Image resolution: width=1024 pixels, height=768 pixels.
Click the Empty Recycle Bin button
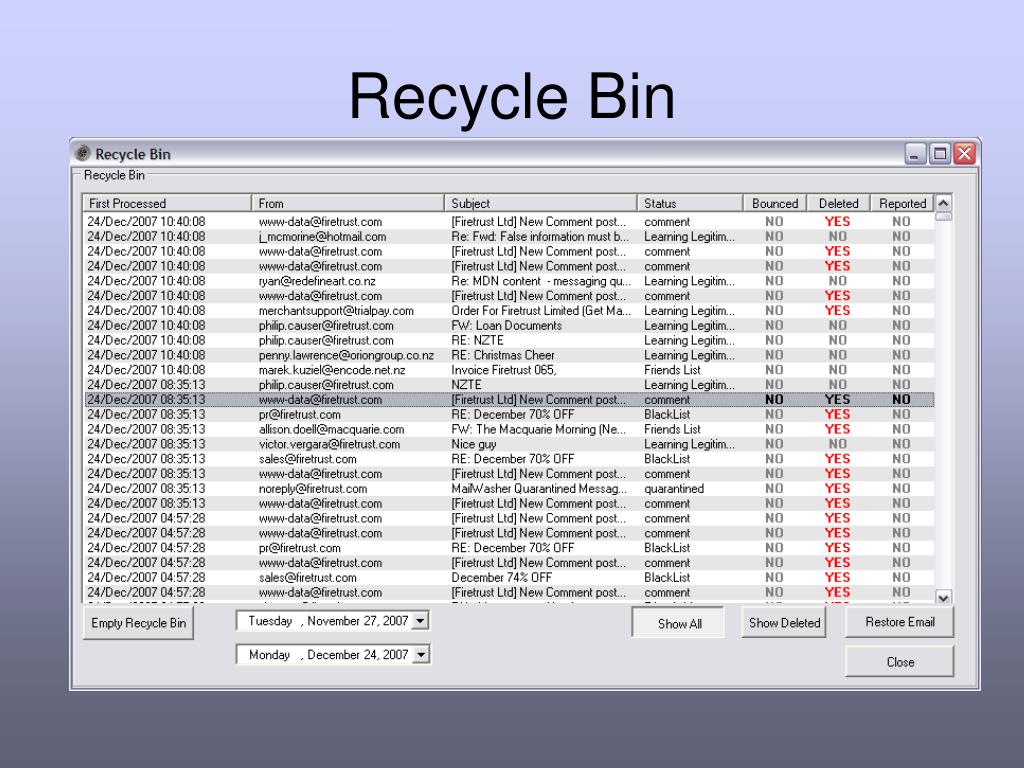point(138,623)
